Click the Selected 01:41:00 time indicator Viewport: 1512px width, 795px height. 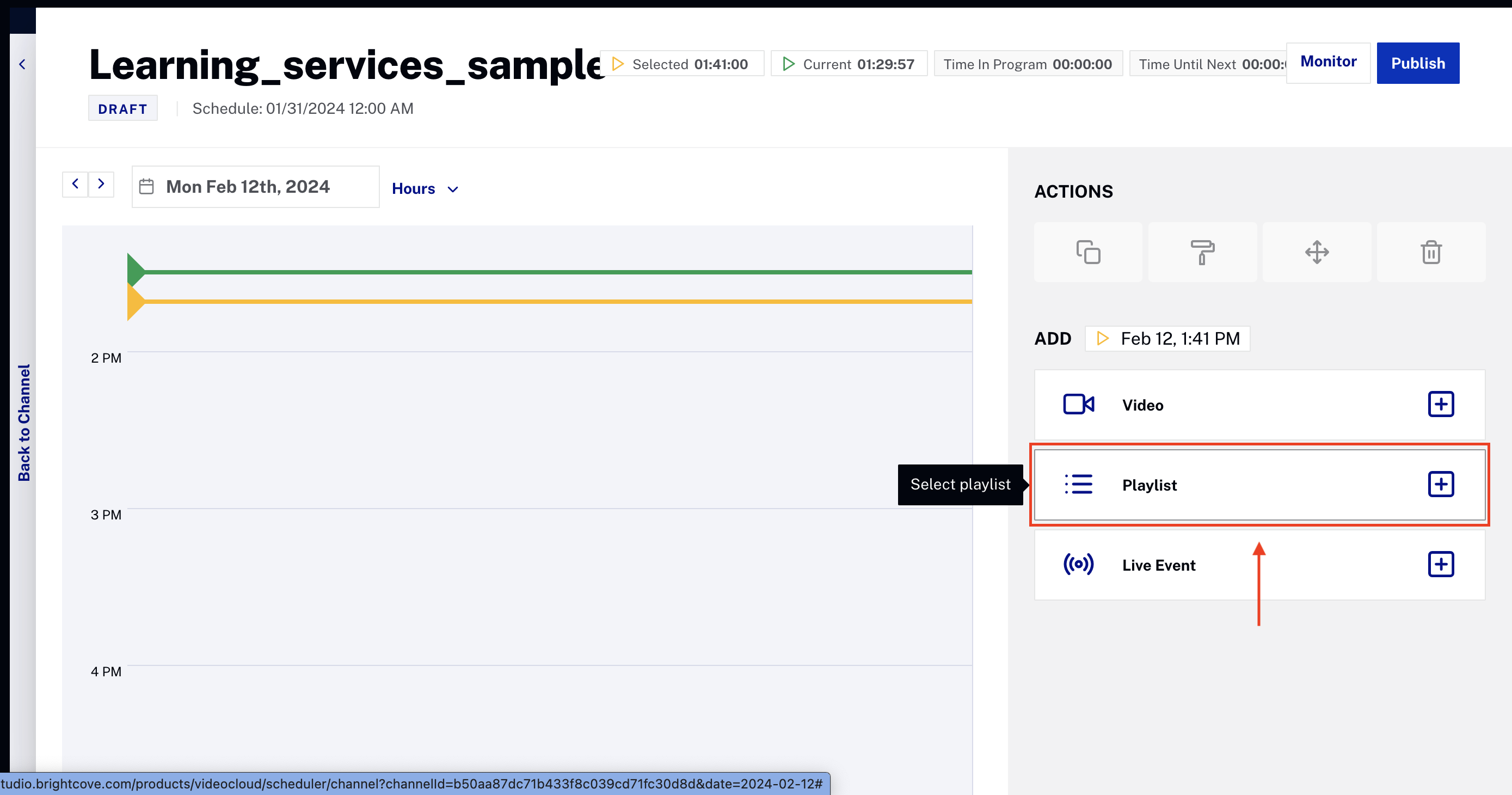pos(681,64)
